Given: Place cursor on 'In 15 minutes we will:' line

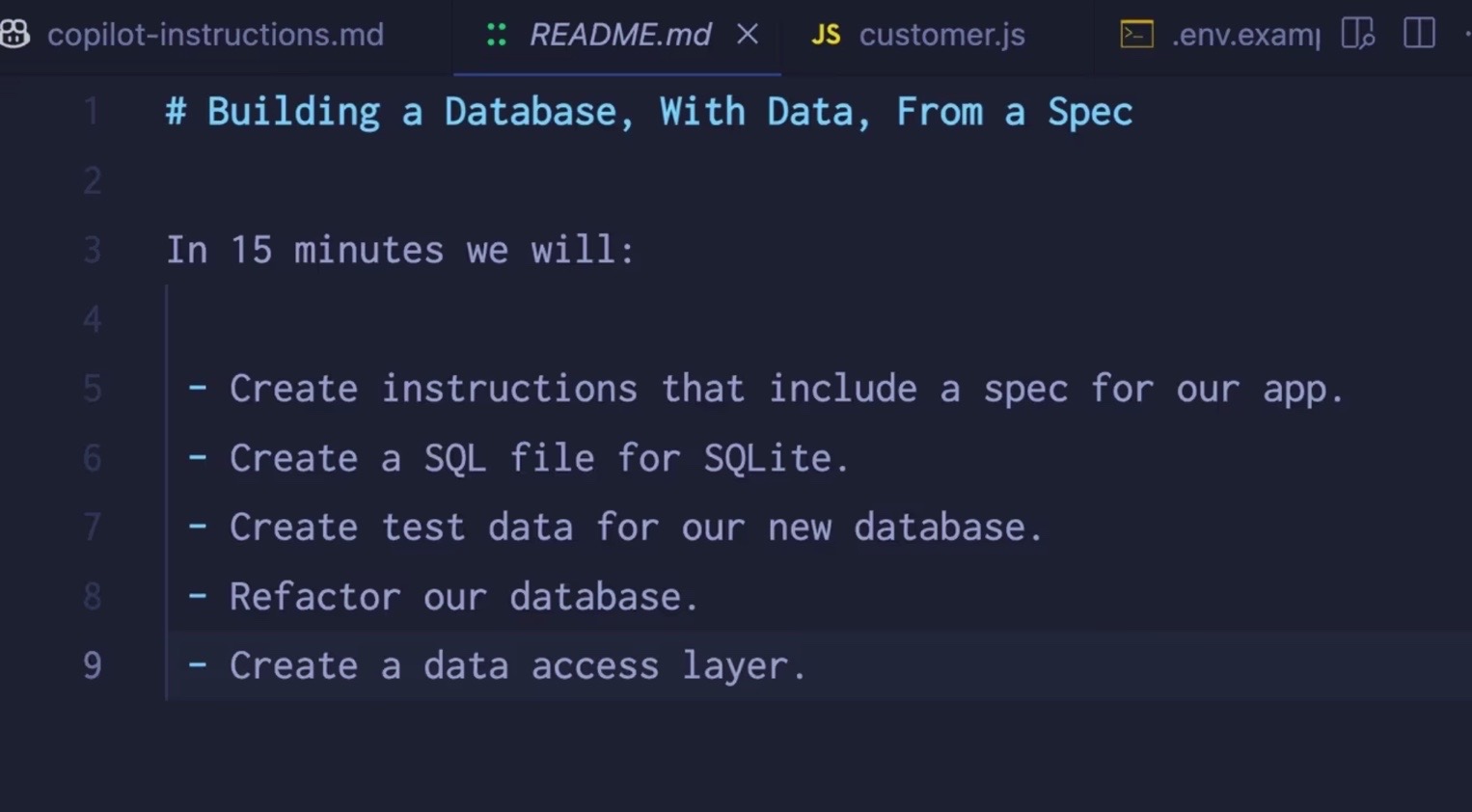Looking at the screenshot, I should coord(400,250).
